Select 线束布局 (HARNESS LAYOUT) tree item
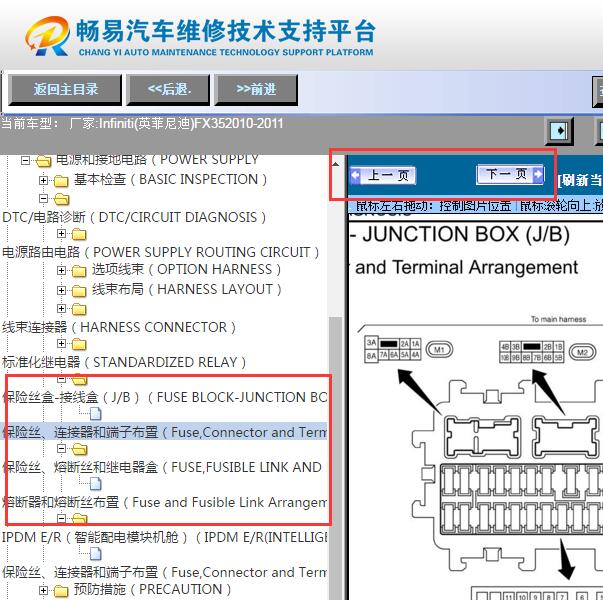603x600 pixels. point(187,290)
